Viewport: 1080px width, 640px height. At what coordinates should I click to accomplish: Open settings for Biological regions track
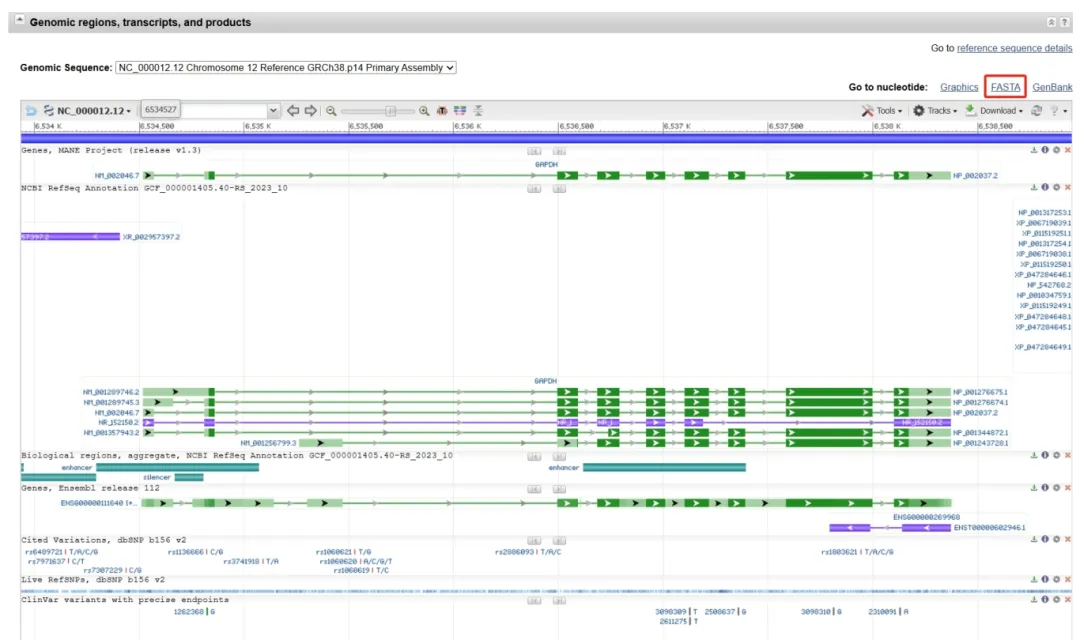1057,455
